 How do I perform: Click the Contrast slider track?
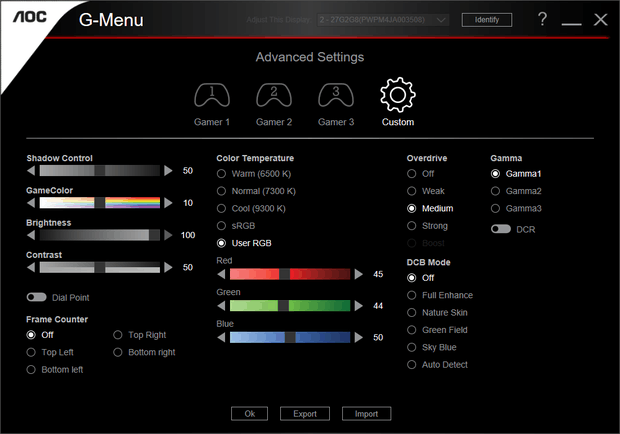point(100,268)
